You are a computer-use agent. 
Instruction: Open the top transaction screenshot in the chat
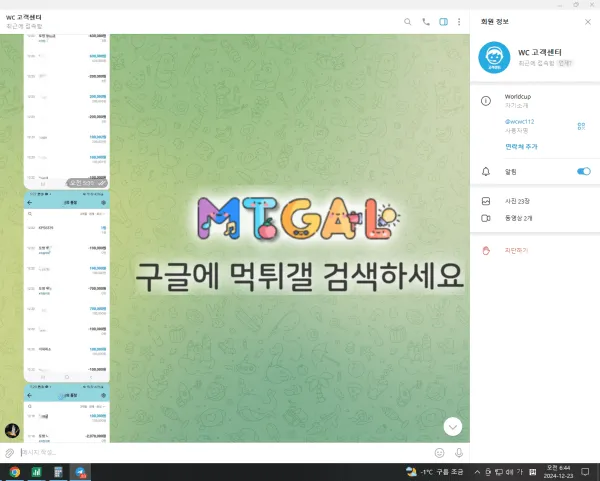pos(67,111)
